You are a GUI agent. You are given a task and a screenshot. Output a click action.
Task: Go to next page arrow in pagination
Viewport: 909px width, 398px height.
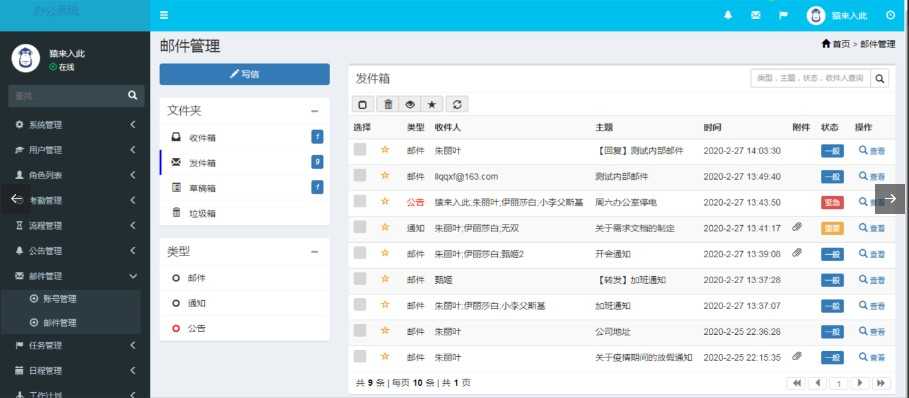coord(860,383)
